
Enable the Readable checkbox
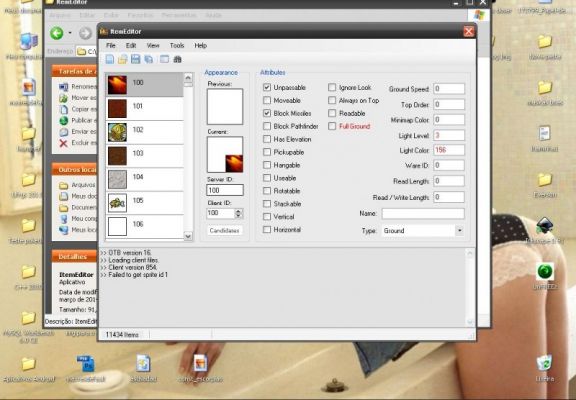click(x=332, y=113)
